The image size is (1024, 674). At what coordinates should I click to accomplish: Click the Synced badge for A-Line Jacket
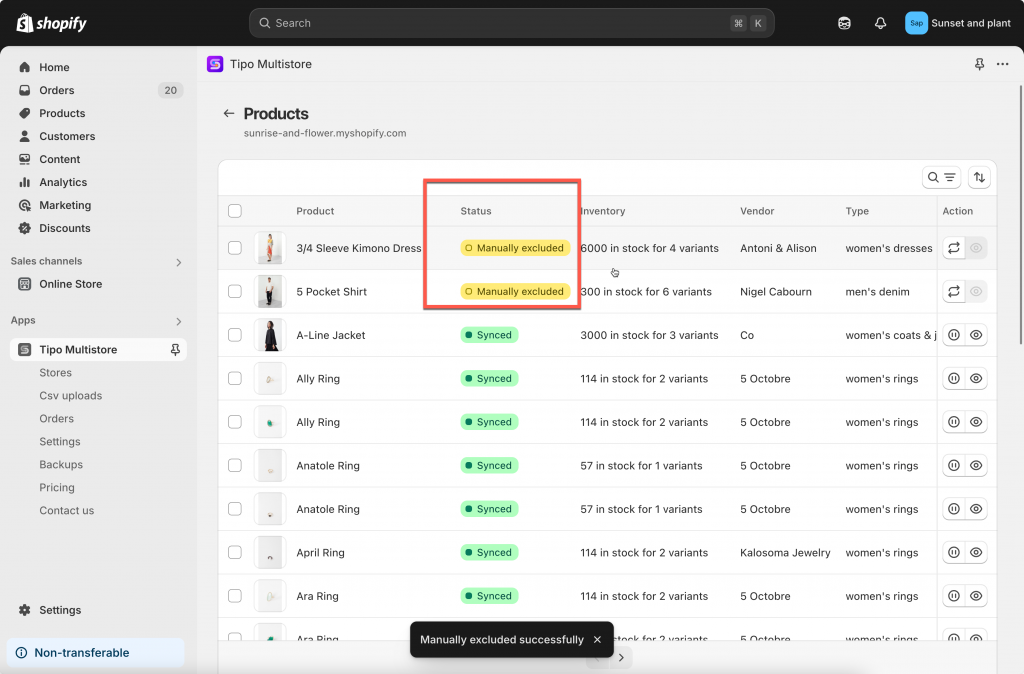pos(489,335)
